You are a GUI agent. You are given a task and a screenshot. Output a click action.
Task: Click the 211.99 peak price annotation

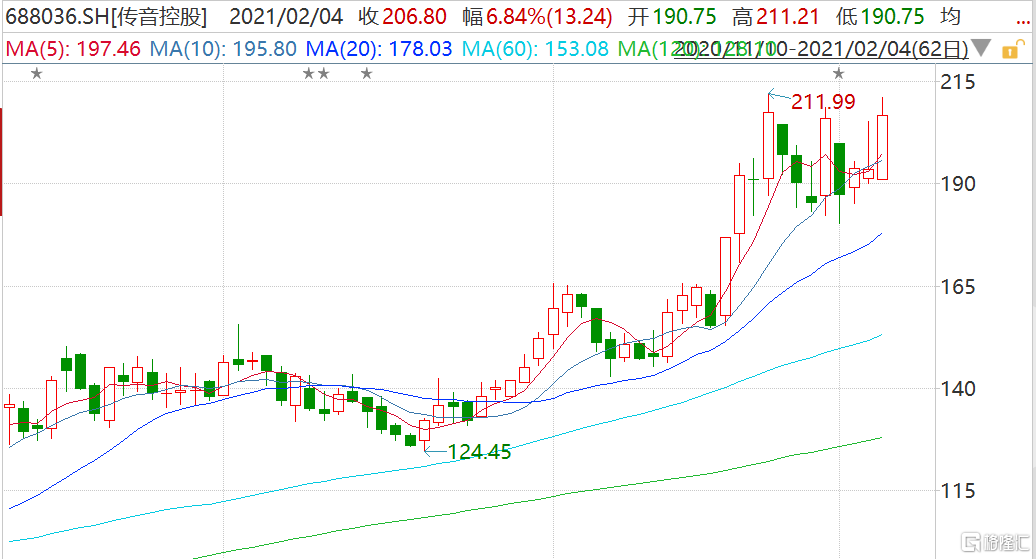click(823, 102)
